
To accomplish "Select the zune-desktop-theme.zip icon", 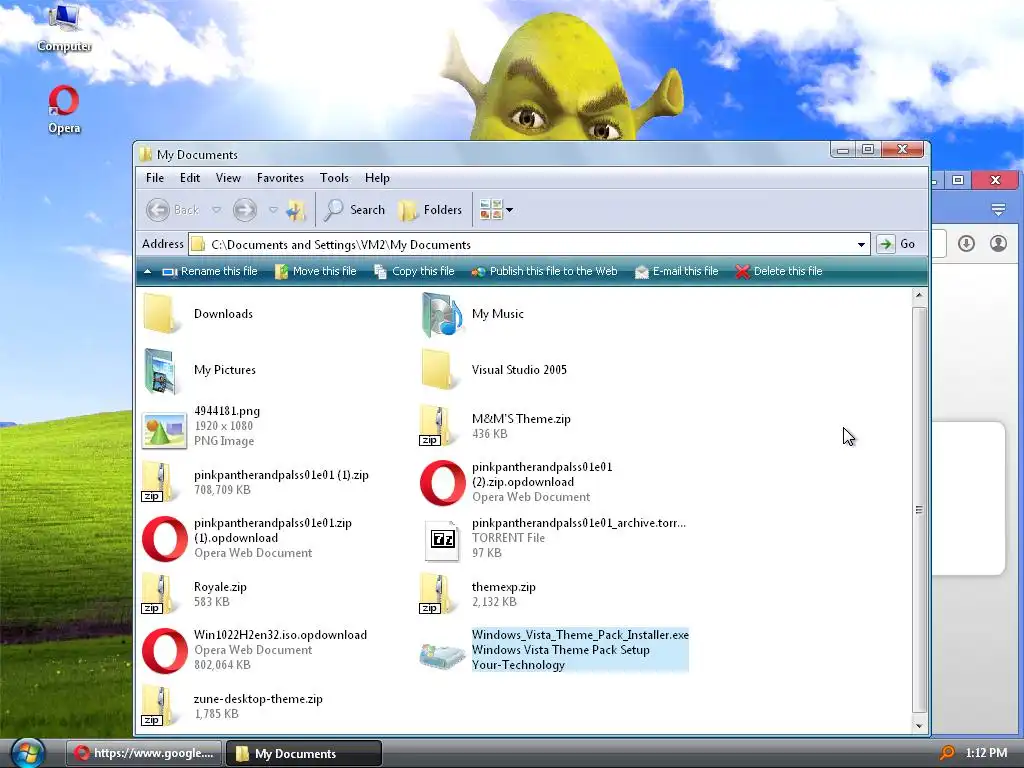I will click(x=158, y=706).
